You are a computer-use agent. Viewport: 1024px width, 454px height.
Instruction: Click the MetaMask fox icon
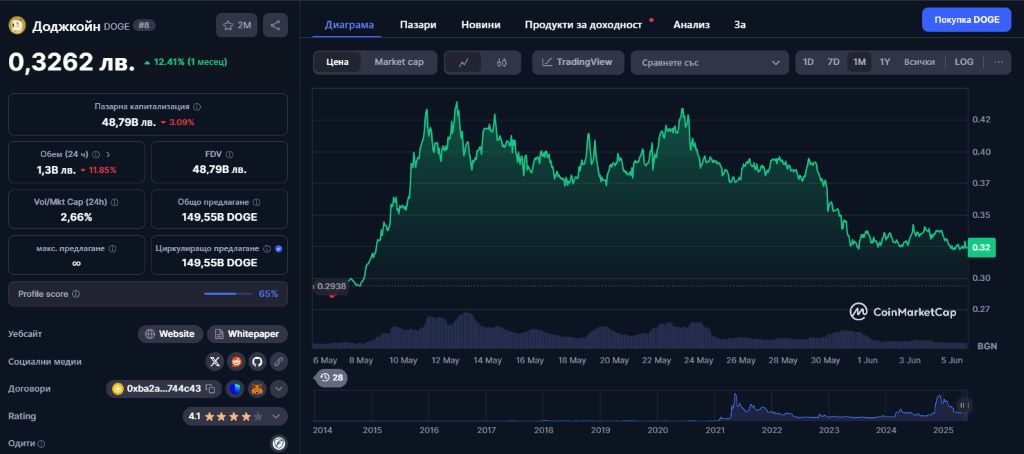point(257,388)
